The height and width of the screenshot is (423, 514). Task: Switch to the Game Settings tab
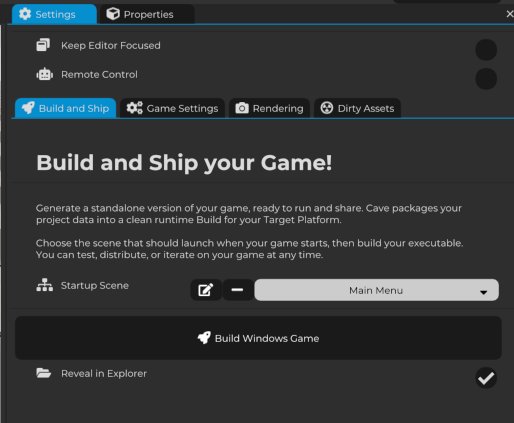[172, 108]
